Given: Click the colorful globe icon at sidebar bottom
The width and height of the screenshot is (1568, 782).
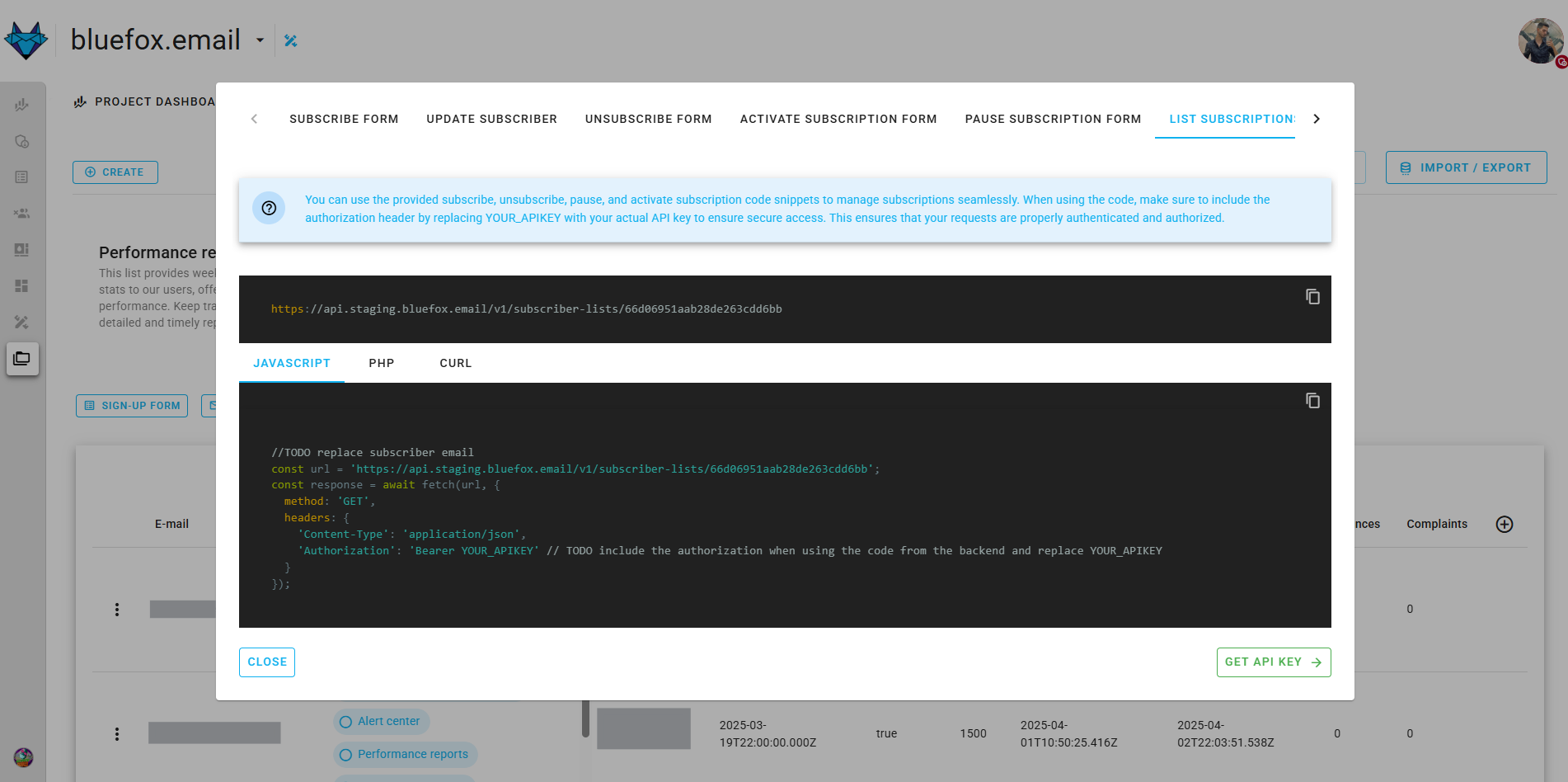Looking at the screenshot, I should (23, 757).
